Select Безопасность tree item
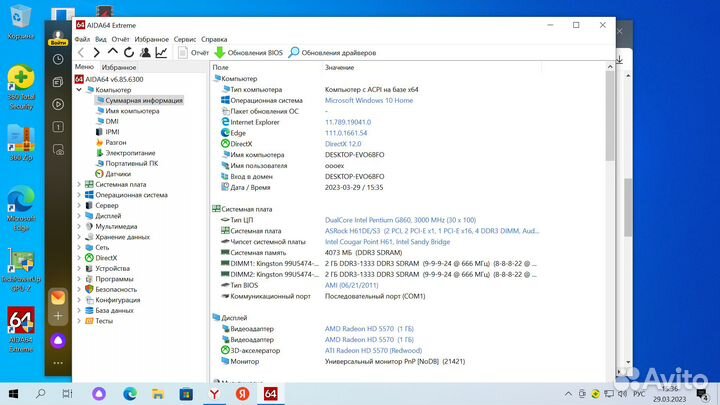 click(111, 290)
